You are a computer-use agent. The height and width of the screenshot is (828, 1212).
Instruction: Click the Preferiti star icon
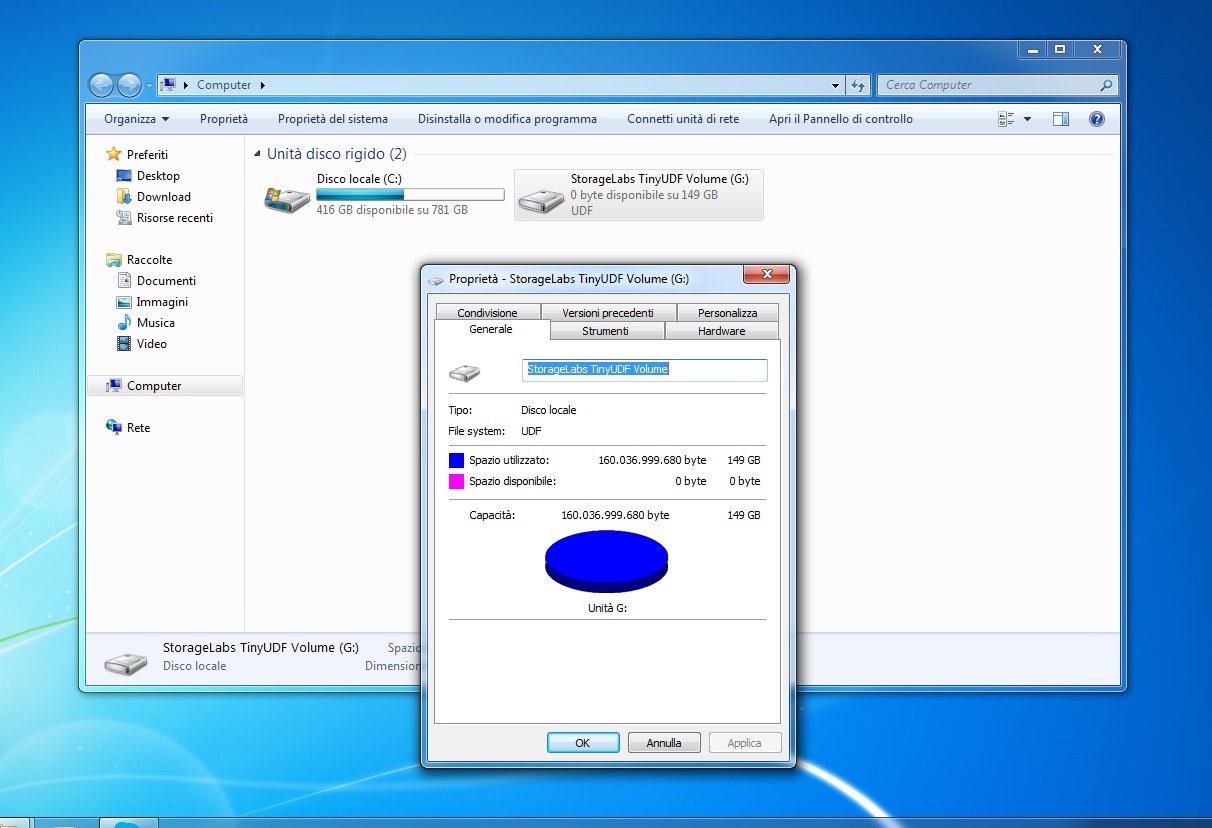pyautogui.click(x=114, y=154)
